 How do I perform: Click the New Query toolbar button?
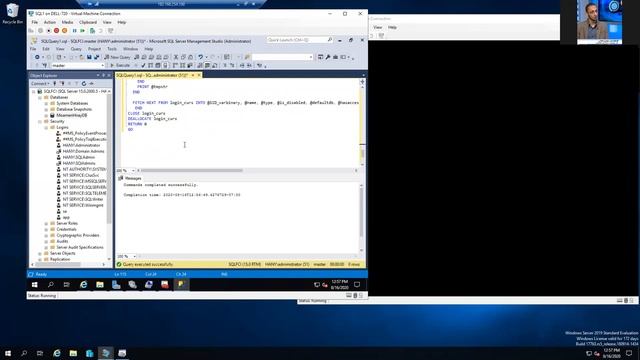(117, 57)
